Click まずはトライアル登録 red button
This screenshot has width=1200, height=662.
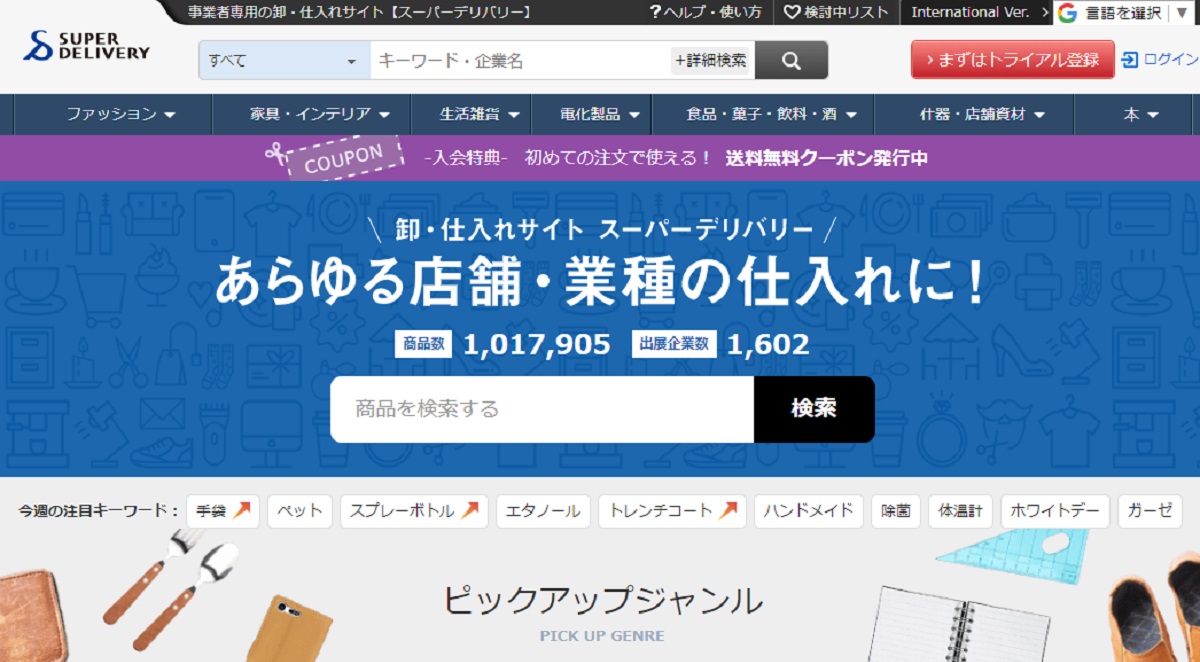pos(1012,59)
